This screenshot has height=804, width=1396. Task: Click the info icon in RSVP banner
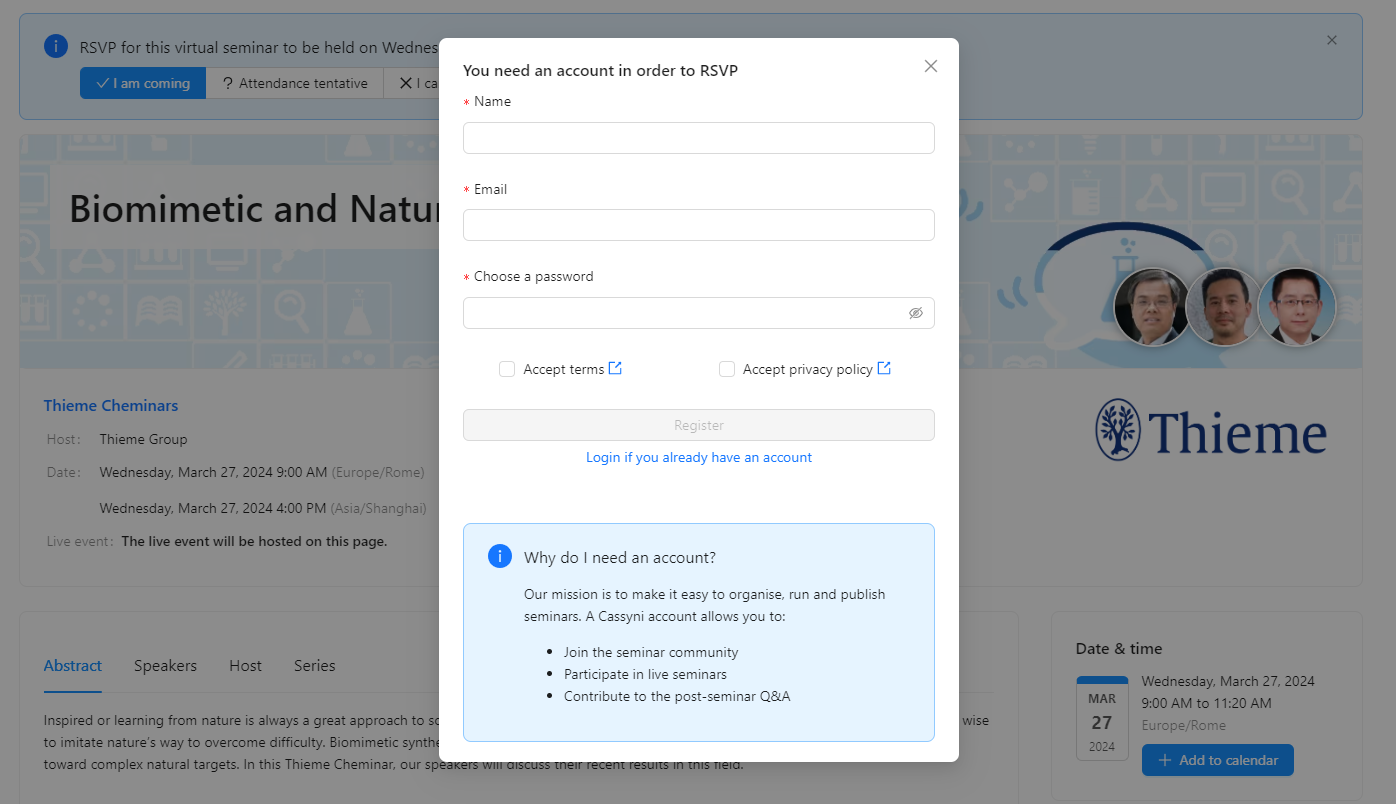coord(56,46)
